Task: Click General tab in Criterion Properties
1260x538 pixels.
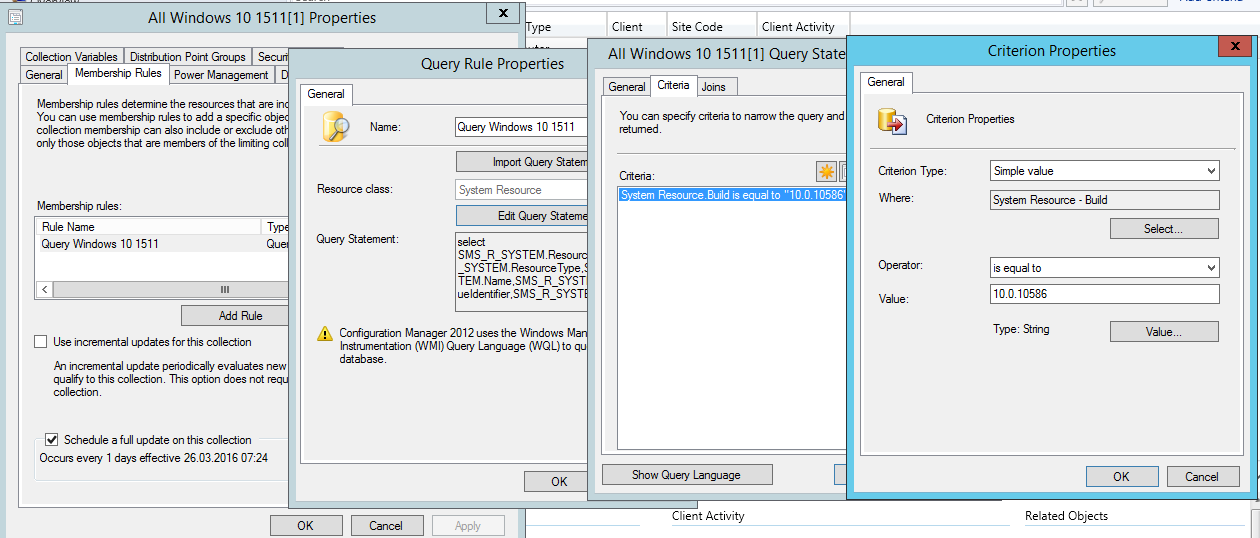Action: click(x=886, y=82)
